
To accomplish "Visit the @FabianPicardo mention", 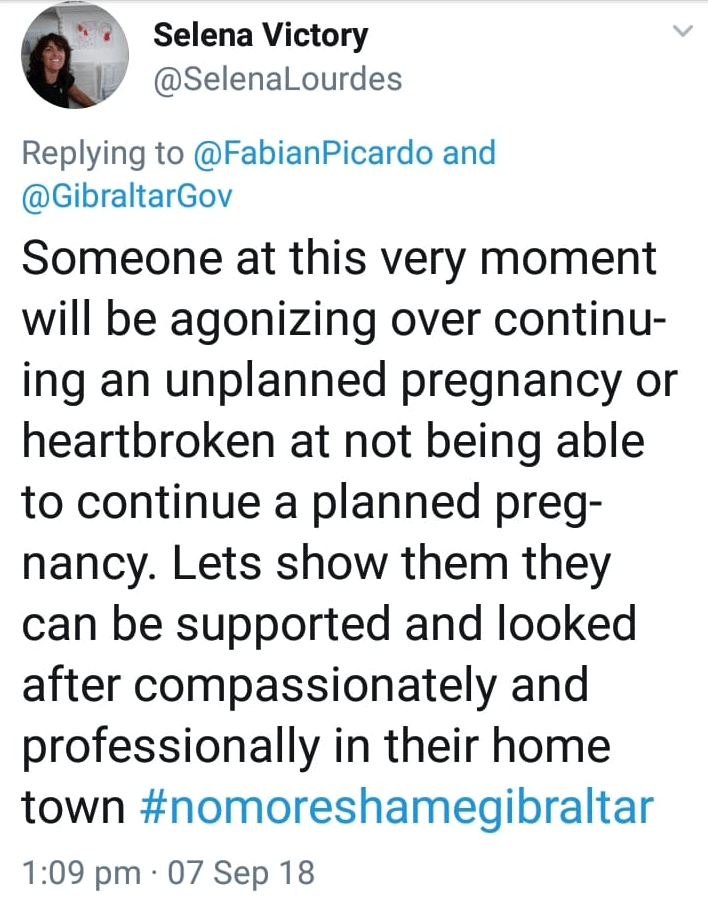I will (314, 153).
